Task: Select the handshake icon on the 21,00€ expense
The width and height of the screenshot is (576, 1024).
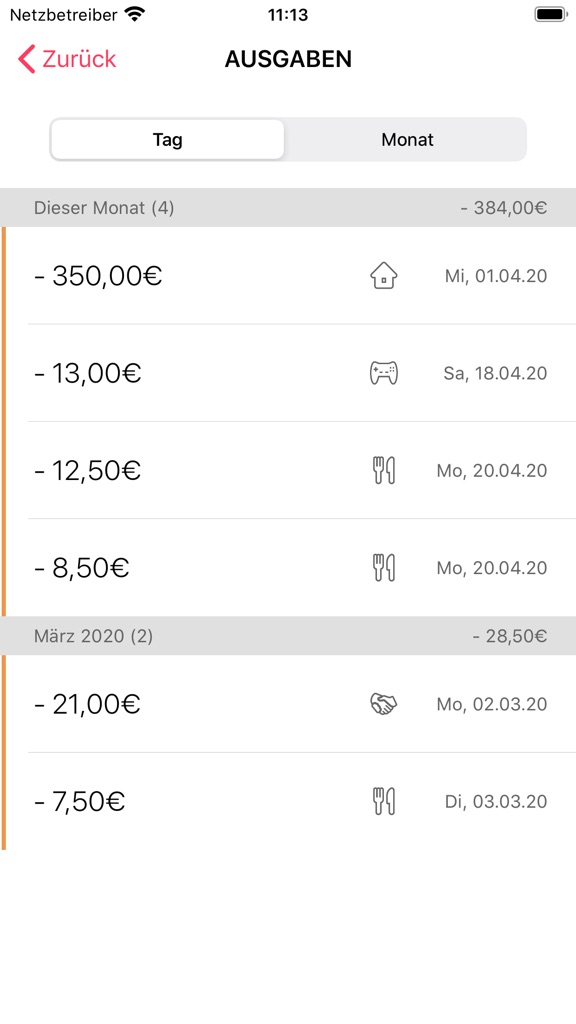Action: pos(383,704)
